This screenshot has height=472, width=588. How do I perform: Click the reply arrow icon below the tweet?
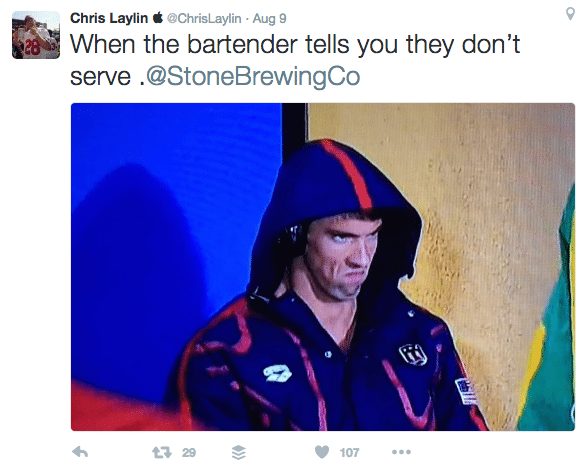pyautogui.click(x=80, y=452)
